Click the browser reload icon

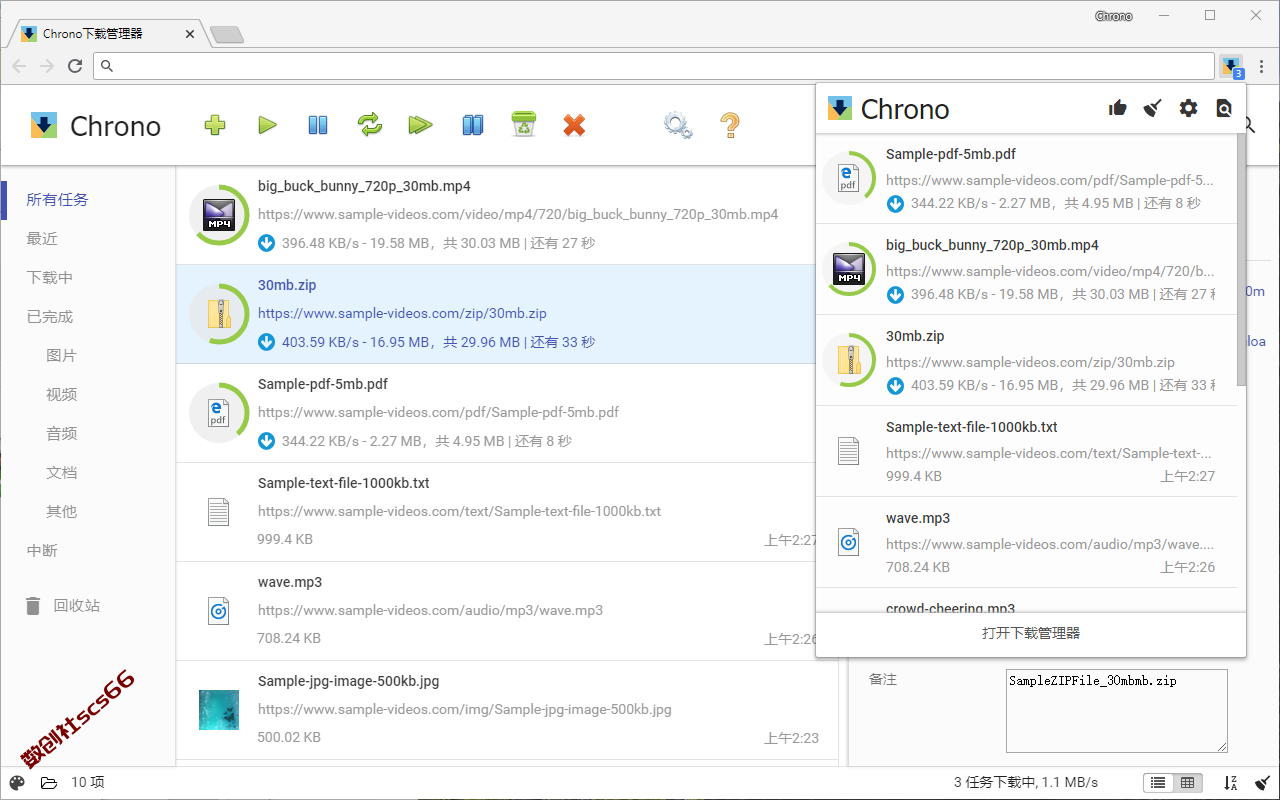click(x=75, y=66)
